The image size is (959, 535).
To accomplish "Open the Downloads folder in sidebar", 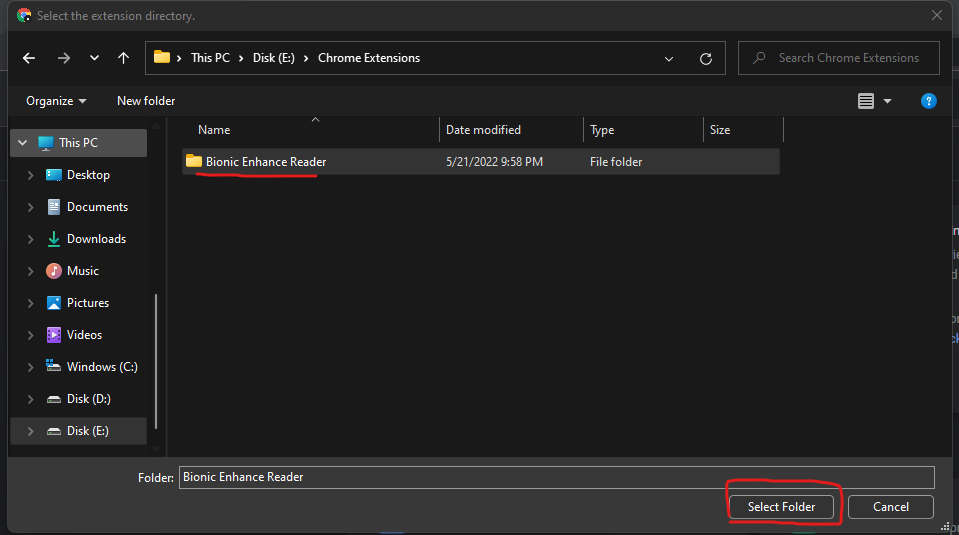I will tap(96, 239).
